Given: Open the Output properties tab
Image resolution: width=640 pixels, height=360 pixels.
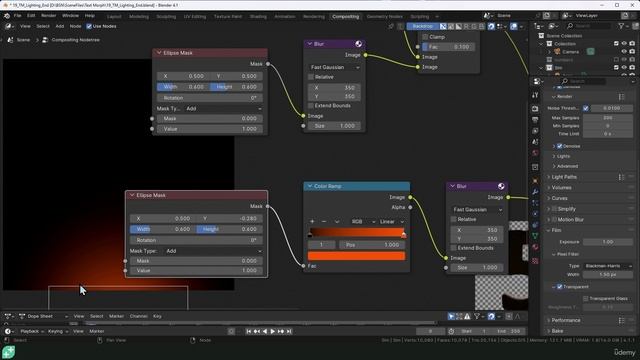Looking at the screenshot, I should (x=535, y=120).
